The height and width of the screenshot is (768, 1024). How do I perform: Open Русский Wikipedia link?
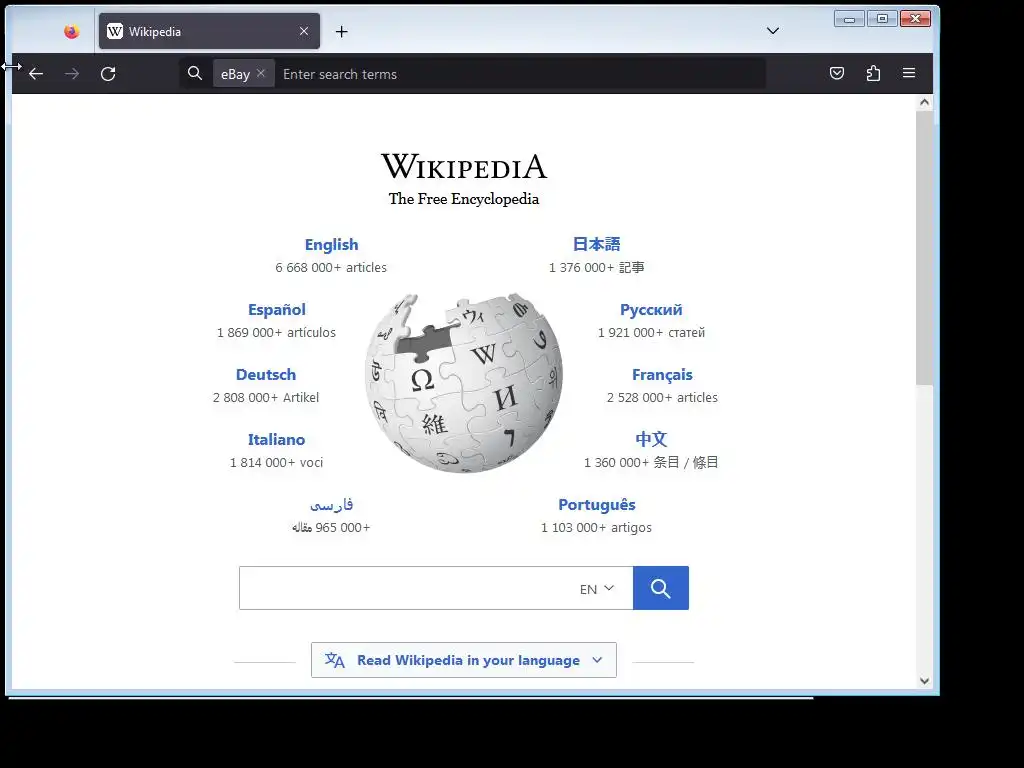pos(651,310)
